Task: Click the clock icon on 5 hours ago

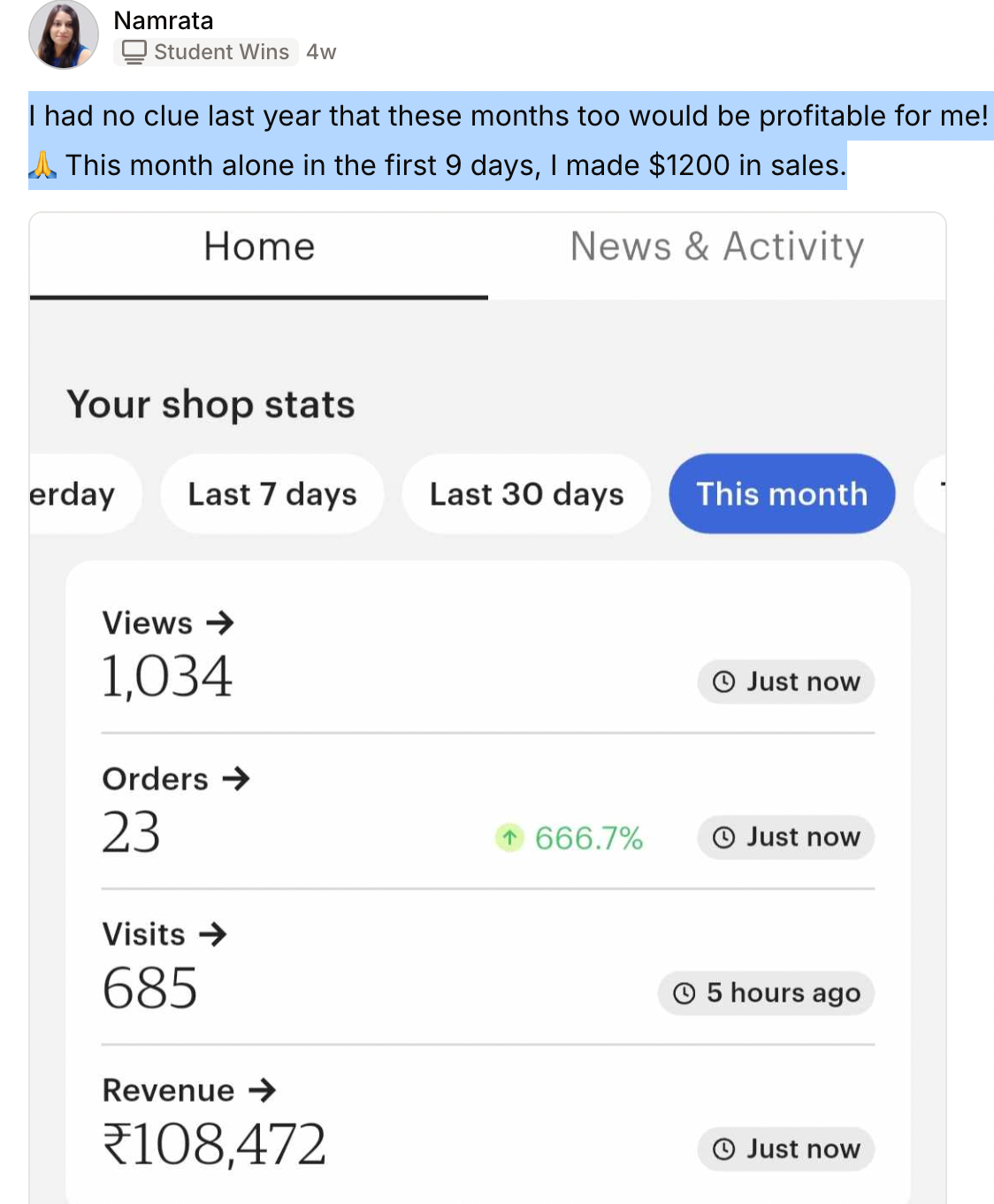Action: pos(684,993)
